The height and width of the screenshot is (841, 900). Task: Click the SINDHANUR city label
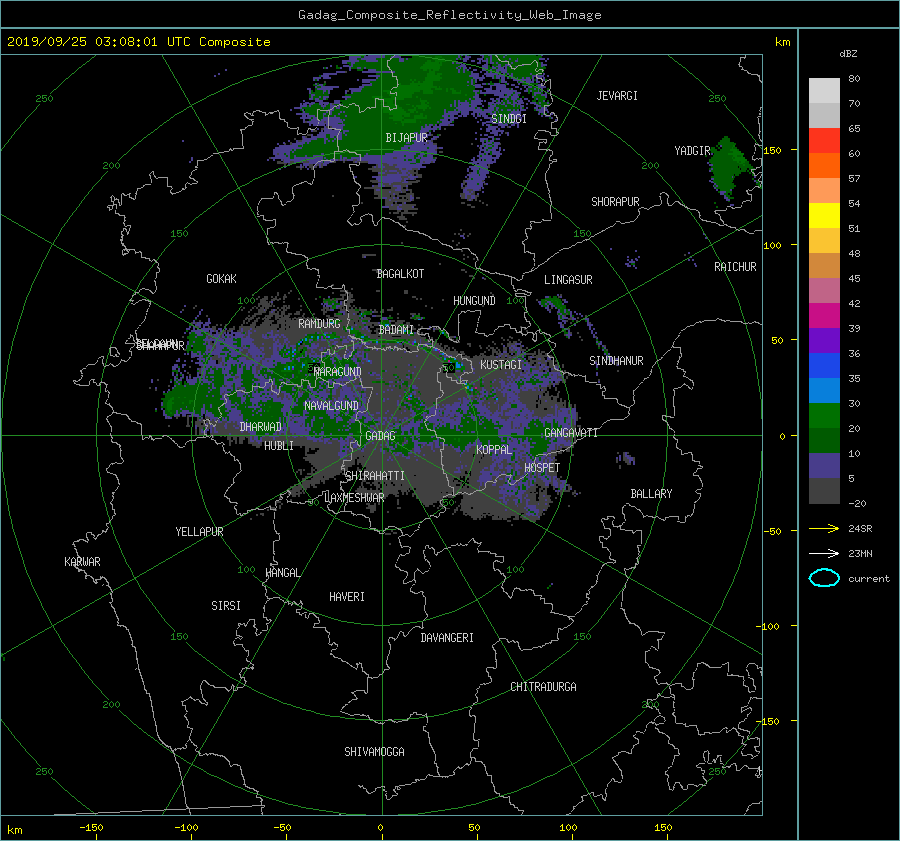(x=616, y=361)
